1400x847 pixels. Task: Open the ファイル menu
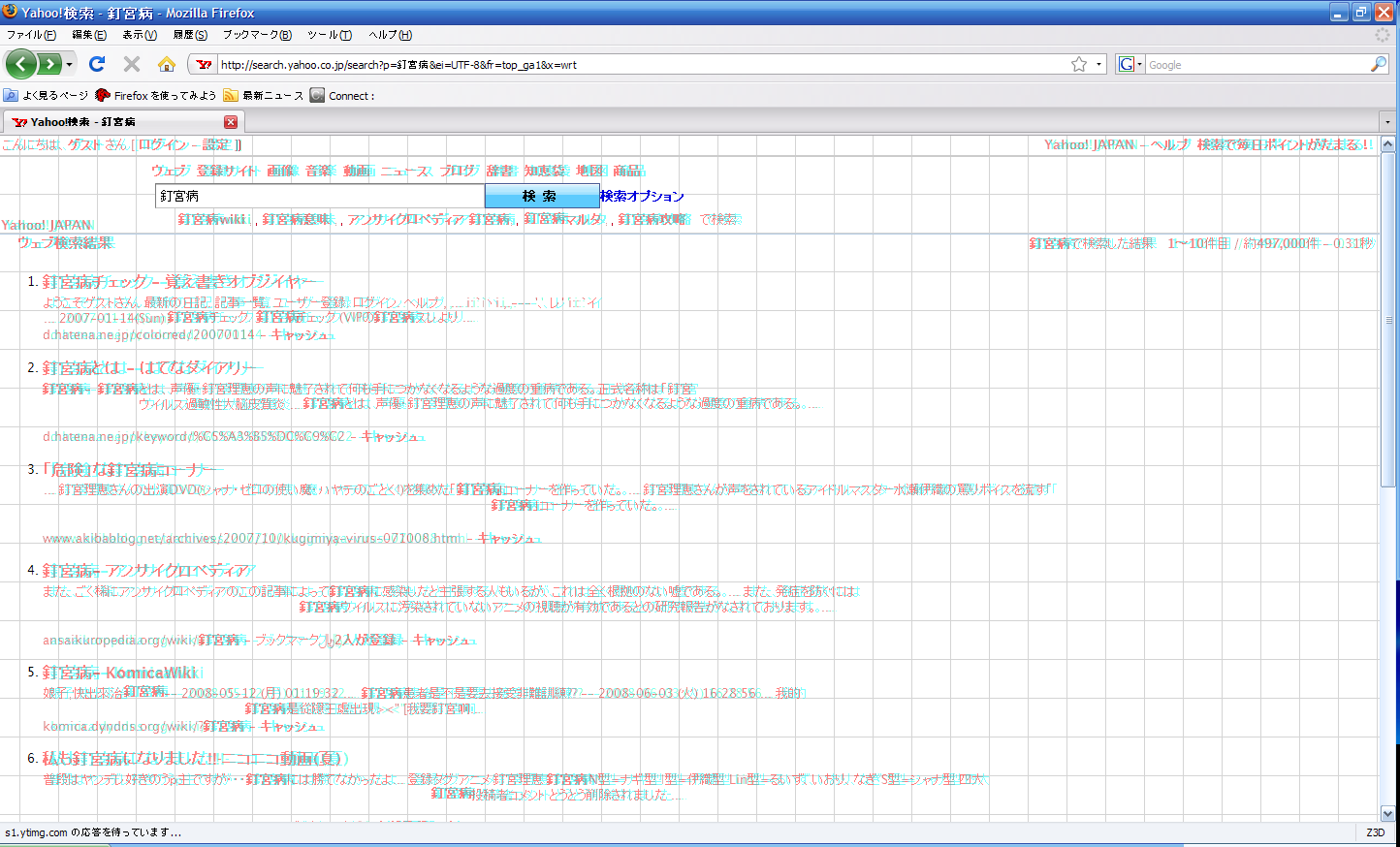pos(31,35)
